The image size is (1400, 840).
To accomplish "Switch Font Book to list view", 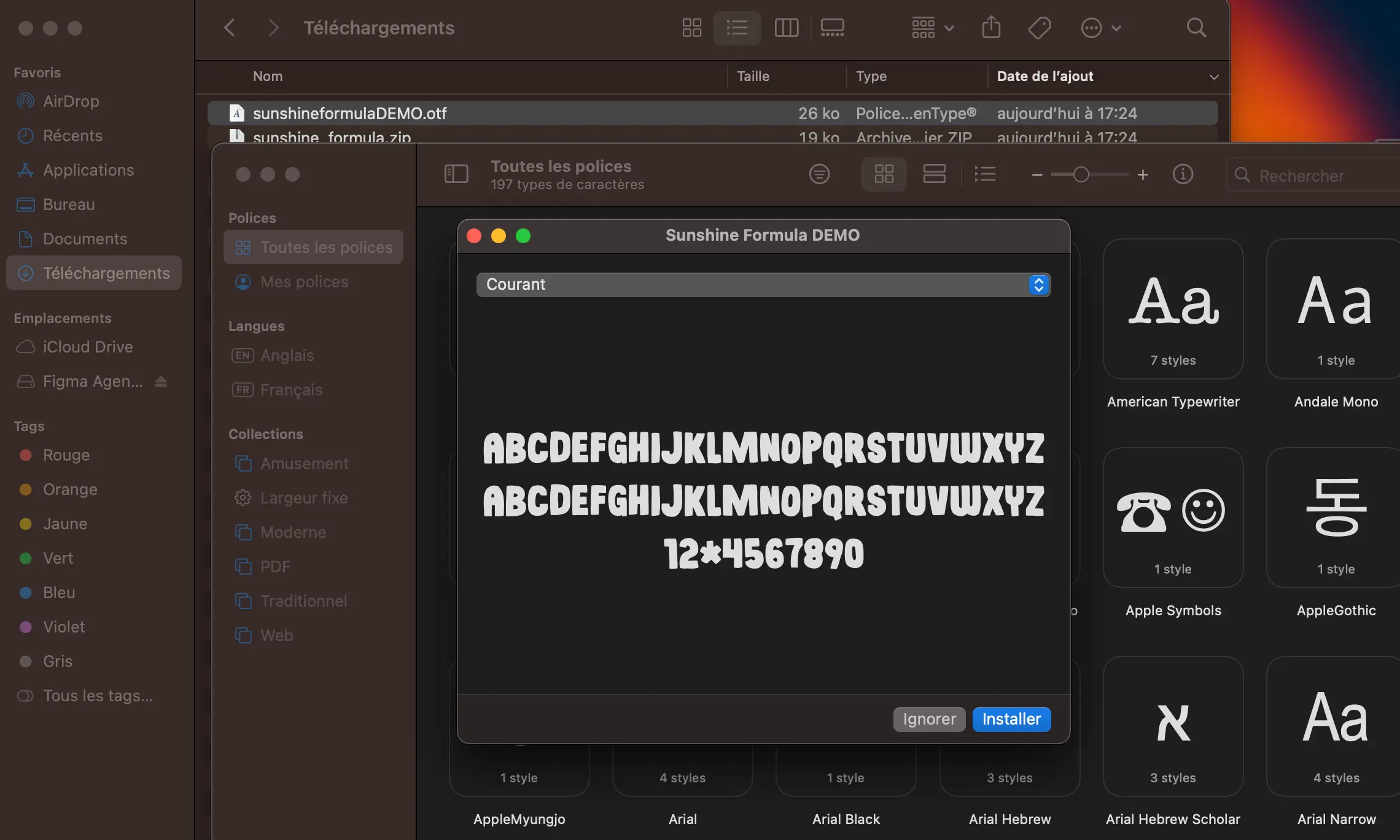I will [x=985, y=174].
